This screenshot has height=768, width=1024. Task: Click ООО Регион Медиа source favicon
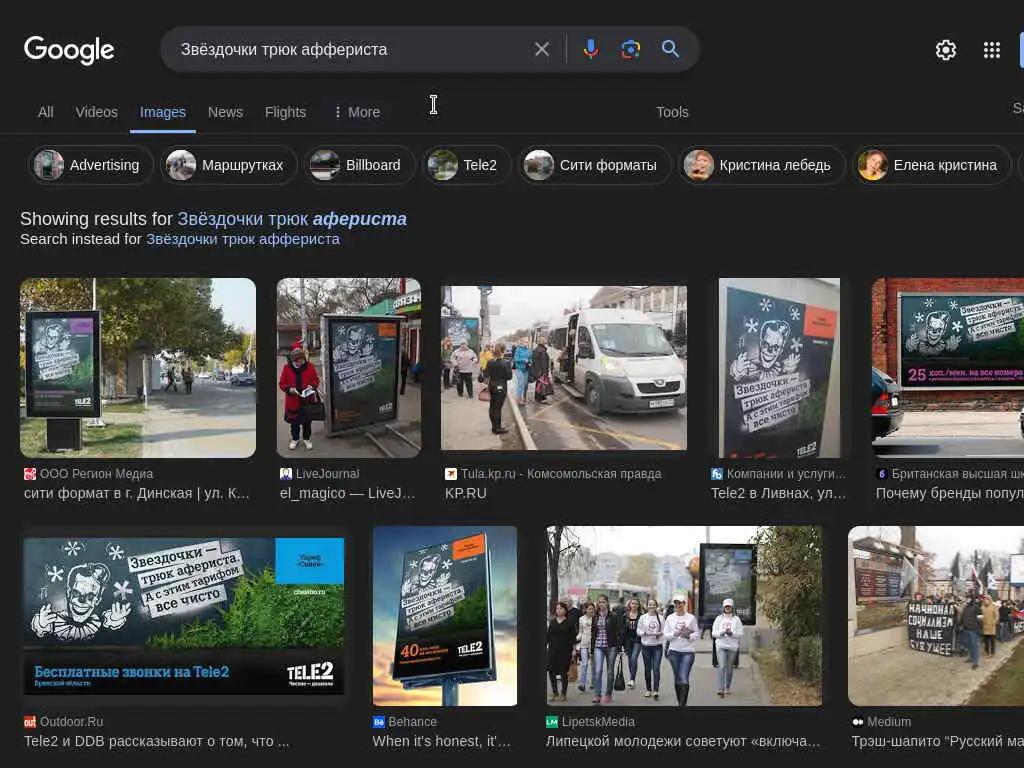(x=30, y=474)
